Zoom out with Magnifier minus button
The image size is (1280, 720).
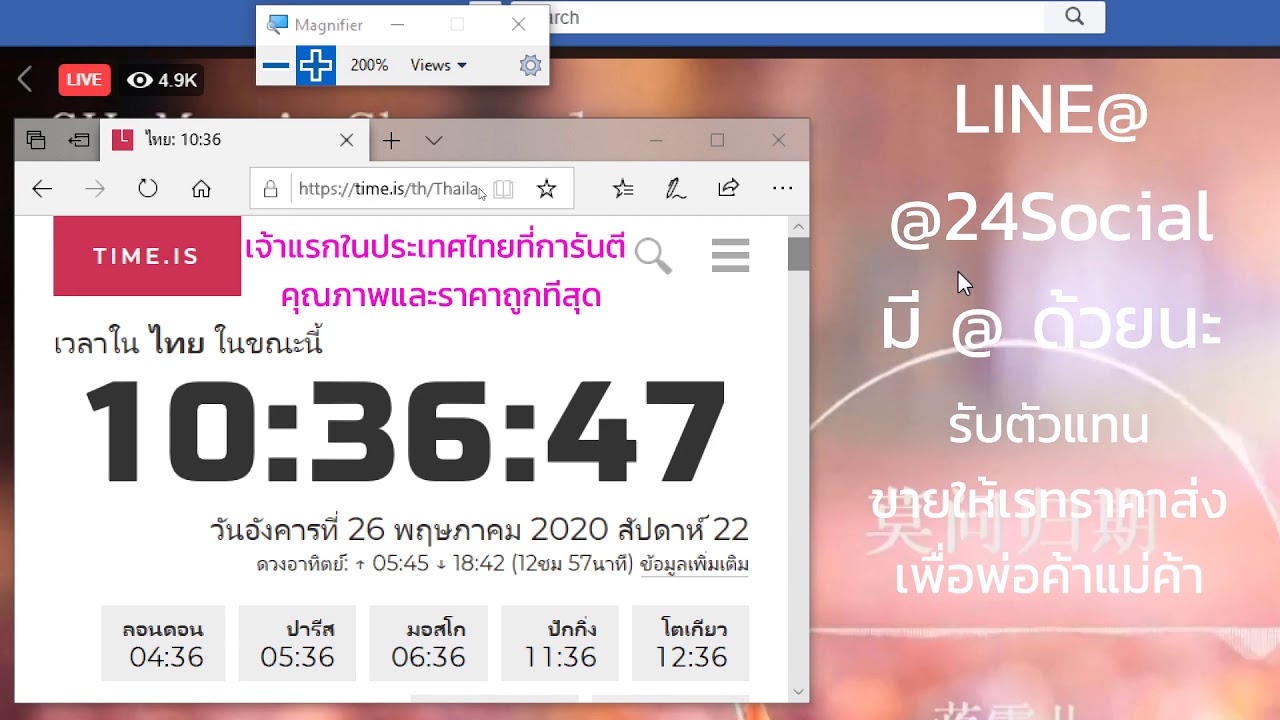[x=276, y=66]
